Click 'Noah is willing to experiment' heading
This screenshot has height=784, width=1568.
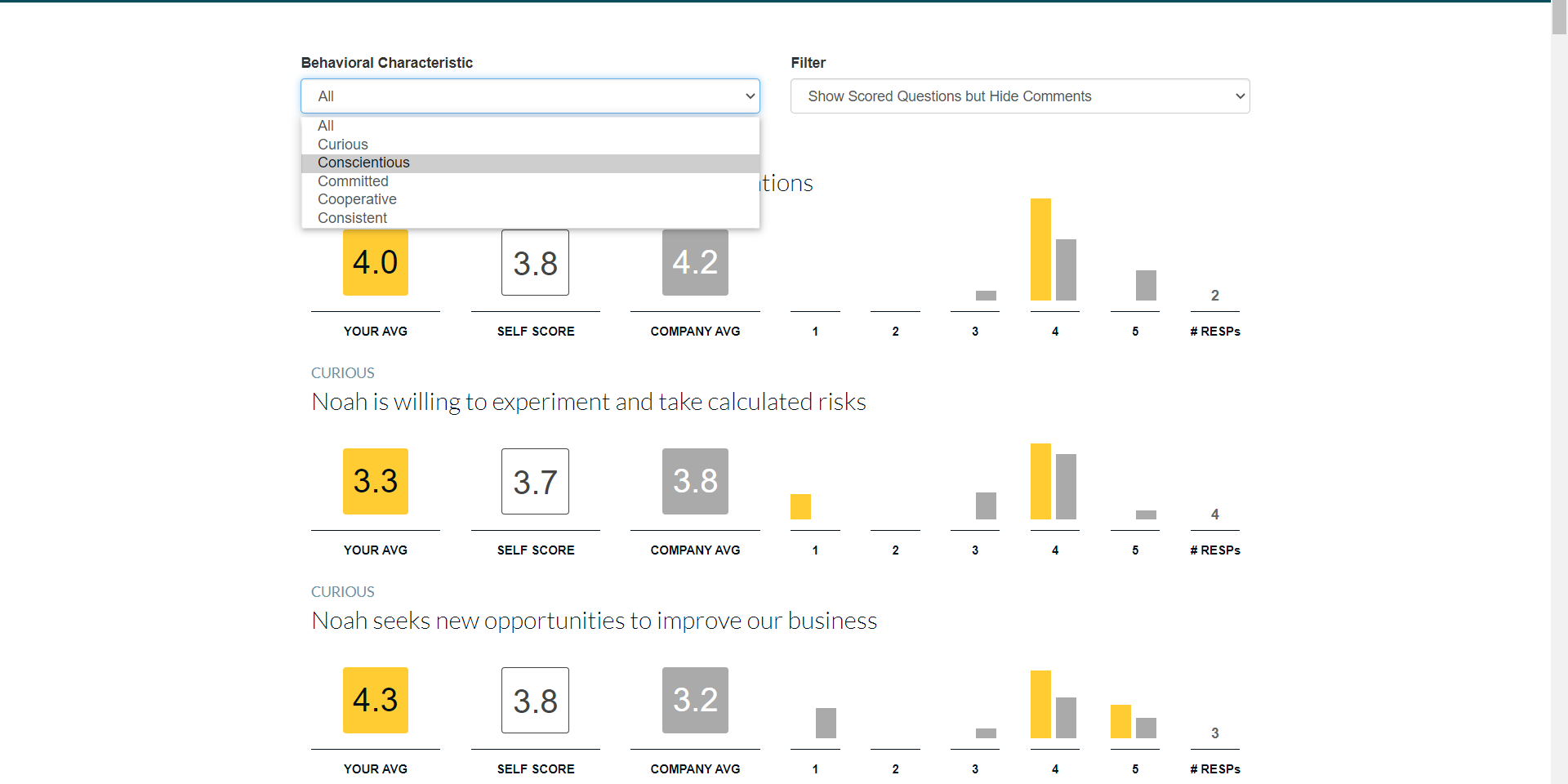(589, 402)
